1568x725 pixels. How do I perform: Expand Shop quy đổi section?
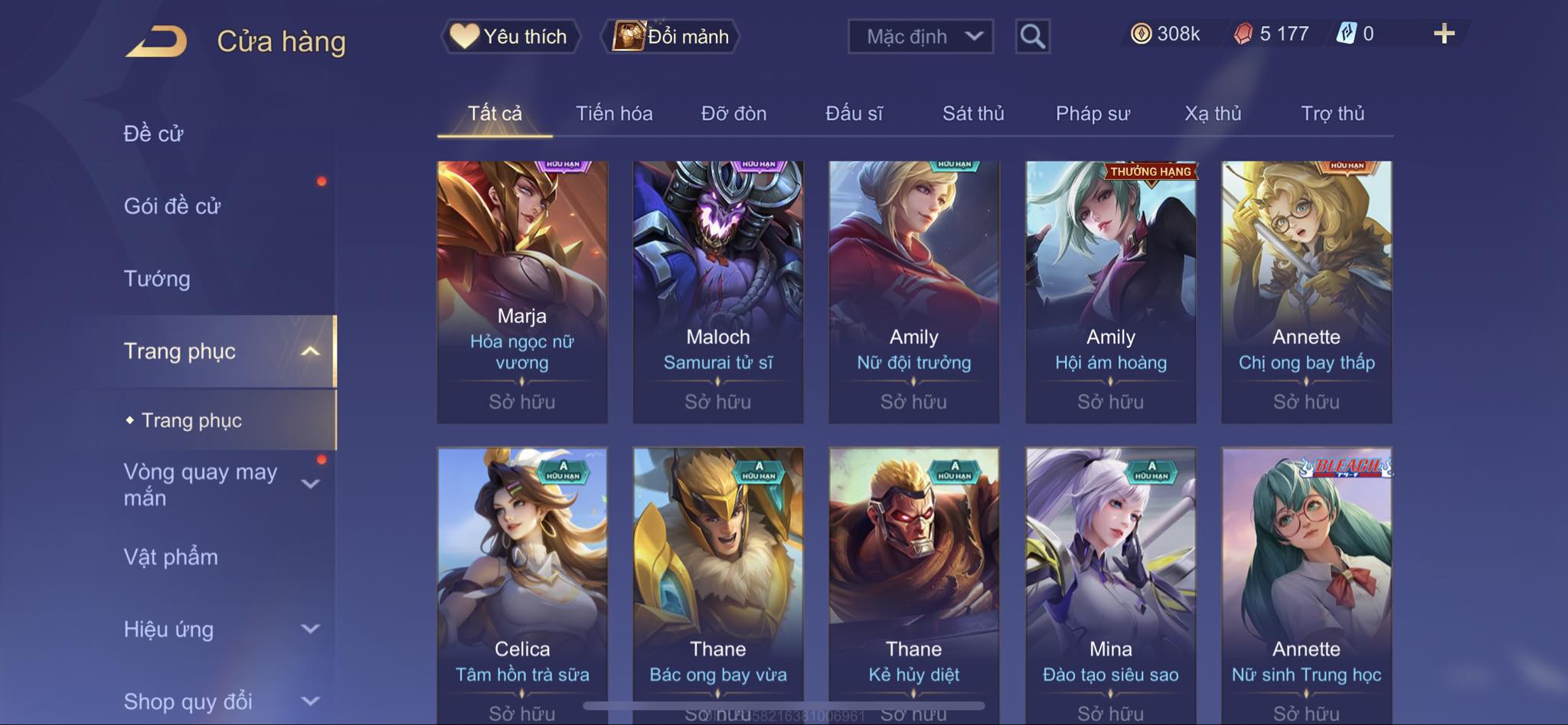[x=309, y=701]
